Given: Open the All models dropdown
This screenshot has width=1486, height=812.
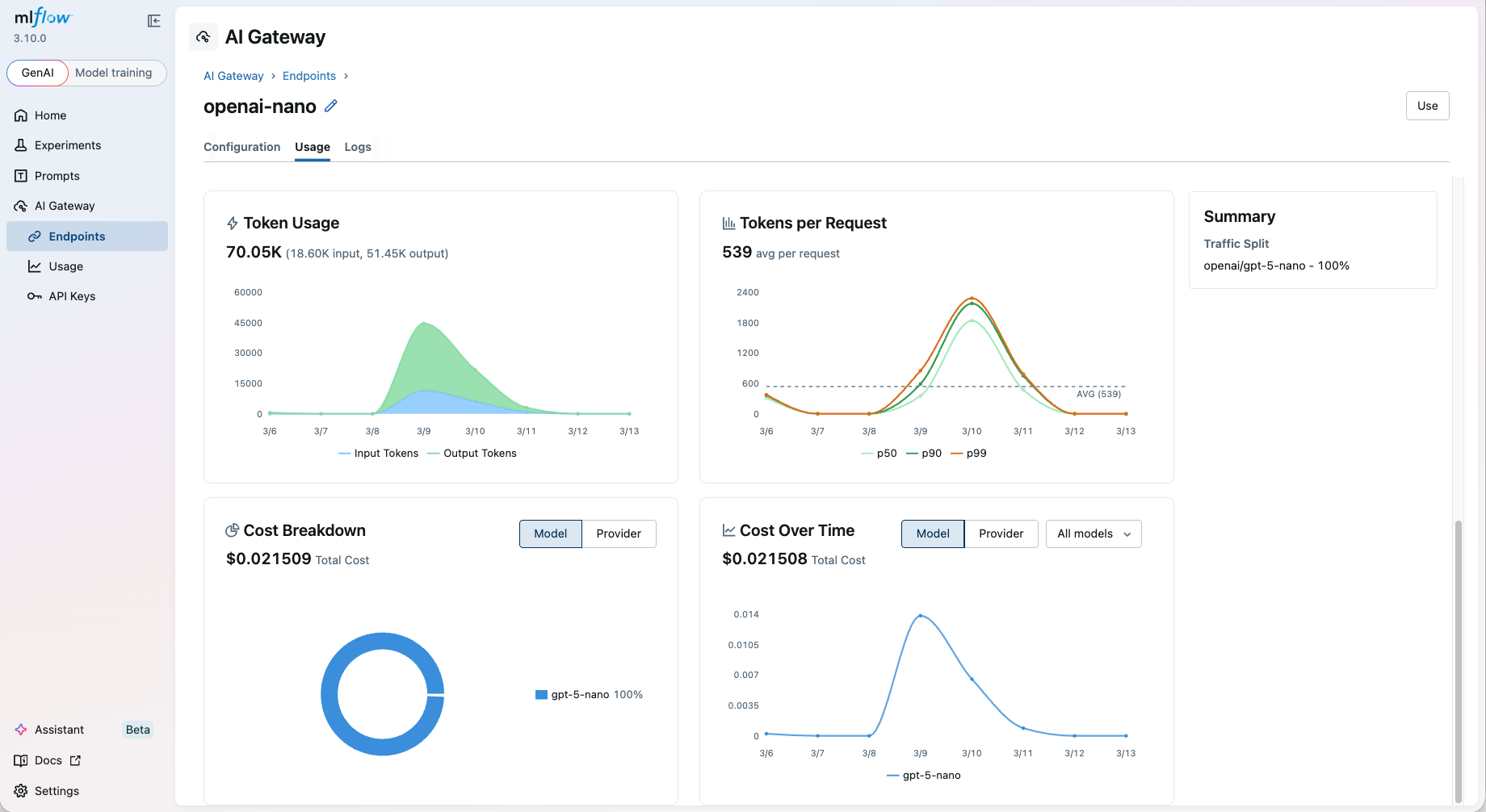Looking at the screenshot, I should click(x=1093, y=534).
